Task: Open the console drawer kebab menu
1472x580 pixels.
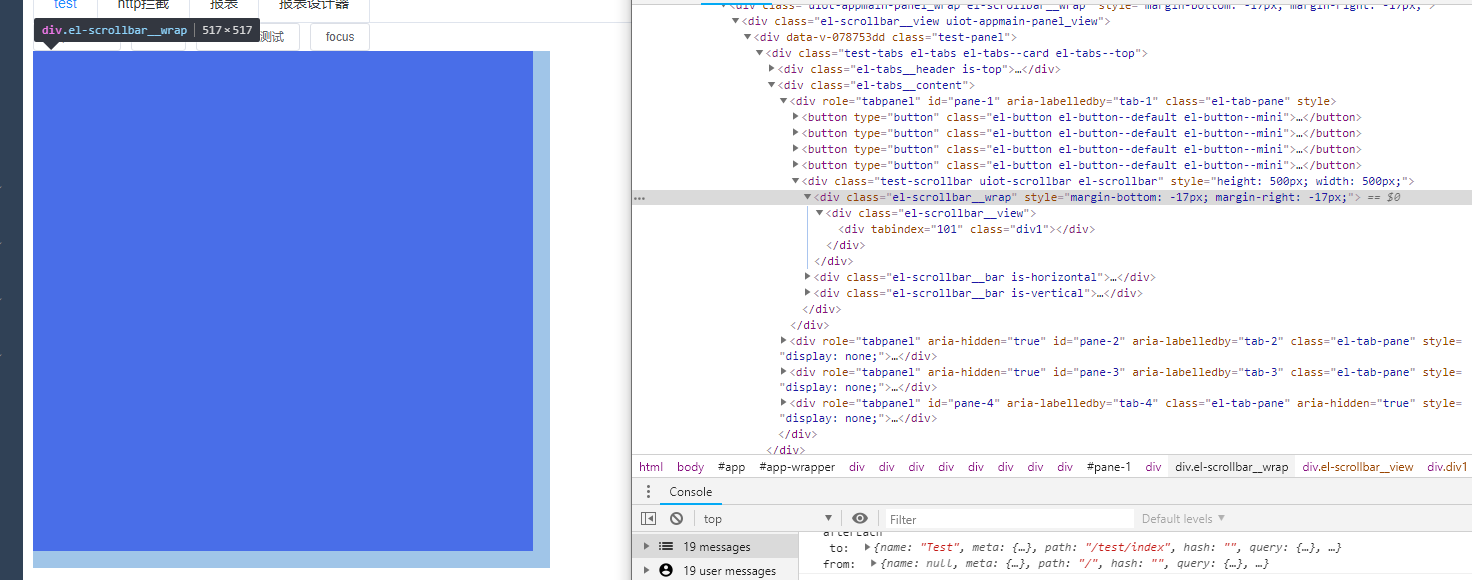Action: (x=648, y=492)
